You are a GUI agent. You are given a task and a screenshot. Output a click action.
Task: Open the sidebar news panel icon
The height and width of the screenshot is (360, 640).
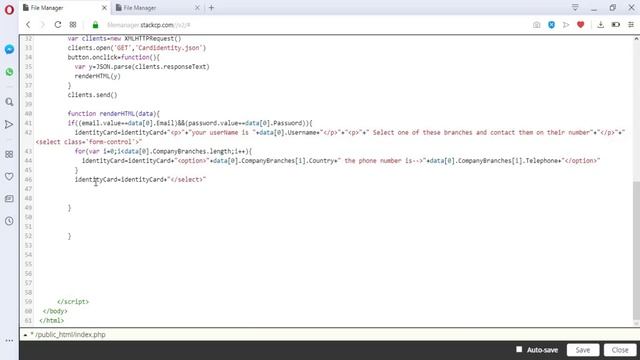click(9, 199)
